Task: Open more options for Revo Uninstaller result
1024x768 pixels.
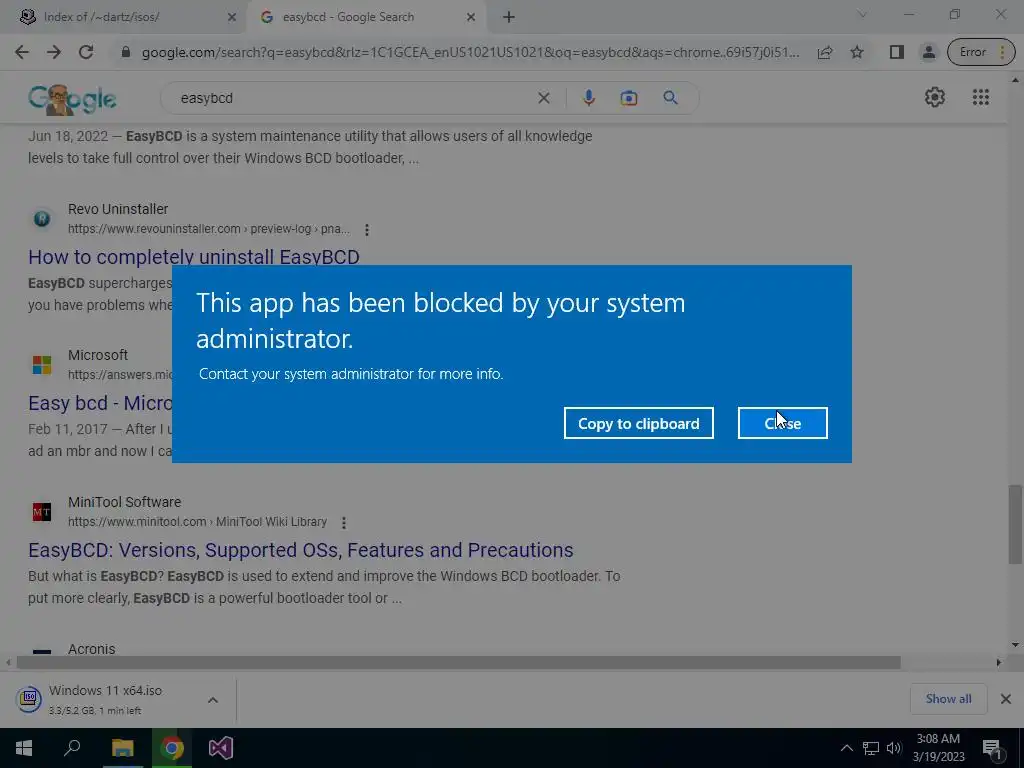Action: pos(367,230)
